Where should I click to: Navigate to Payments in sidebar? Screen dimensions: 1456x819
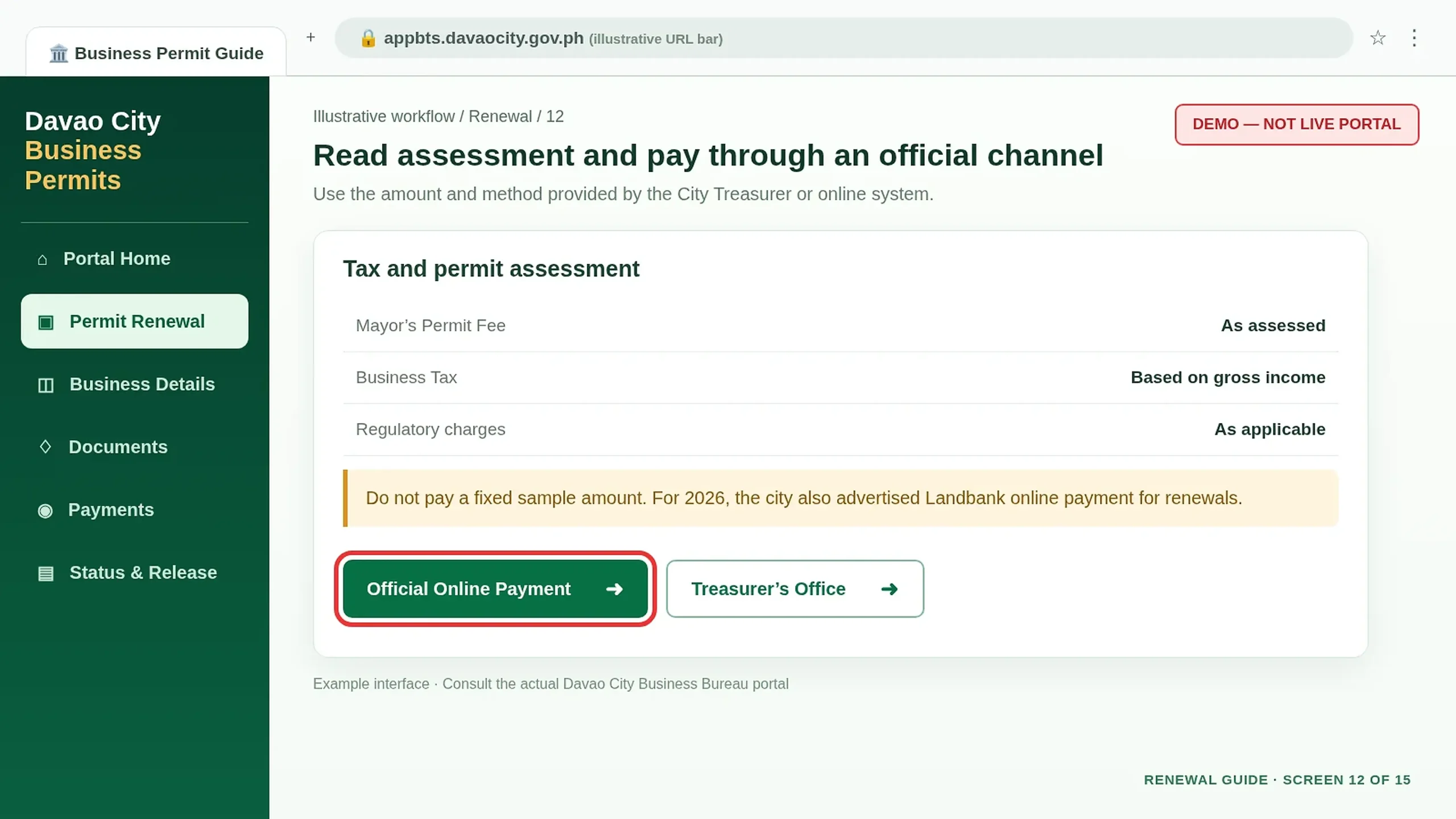(134, 510)
